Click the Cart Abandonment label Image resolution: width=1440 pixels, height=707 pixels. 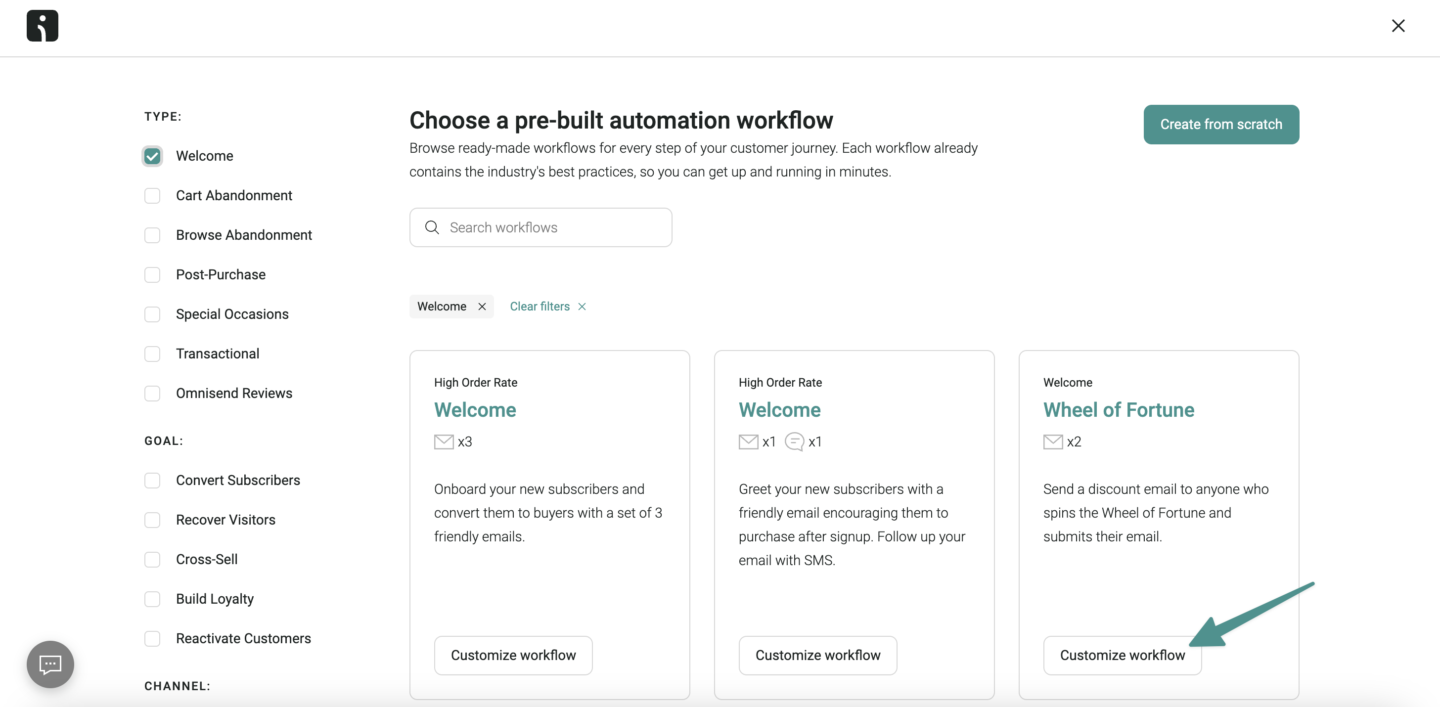[x=234, y=196]
